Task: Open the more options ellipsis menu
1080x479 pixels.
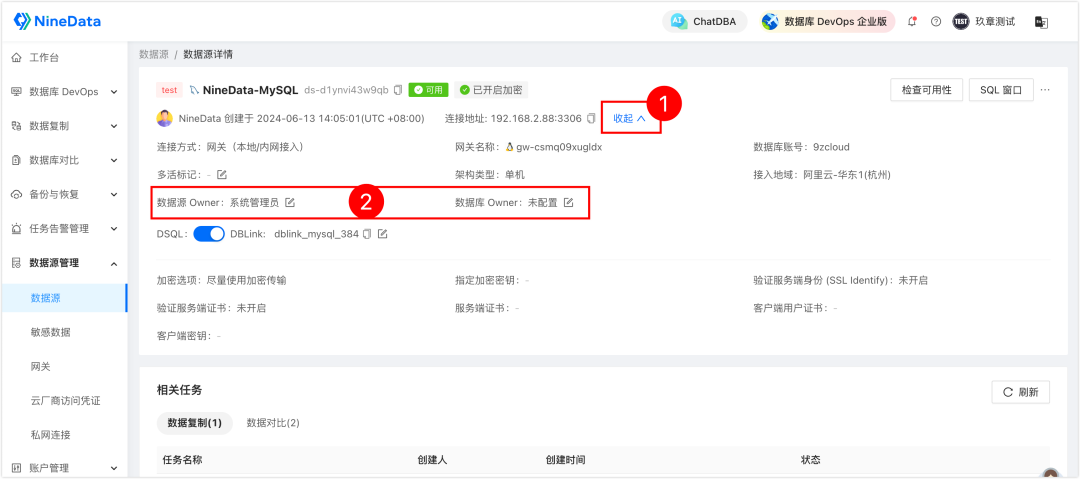Action: click(x=1046, y=90)
